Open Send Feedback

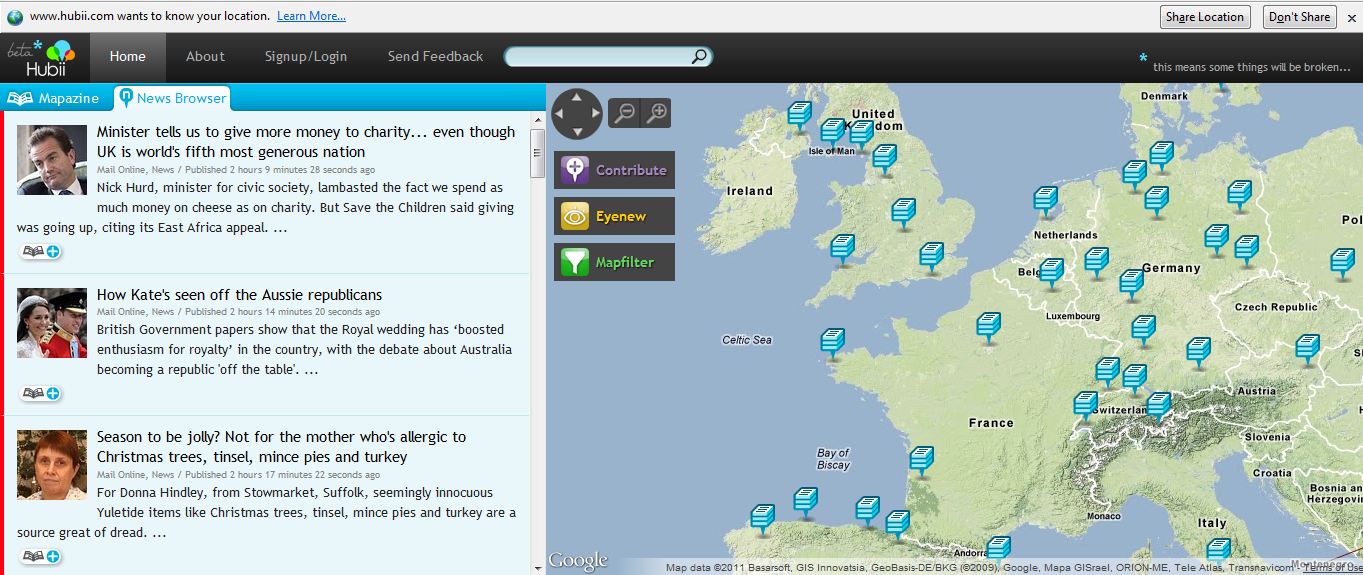click(x=435, y=57)
